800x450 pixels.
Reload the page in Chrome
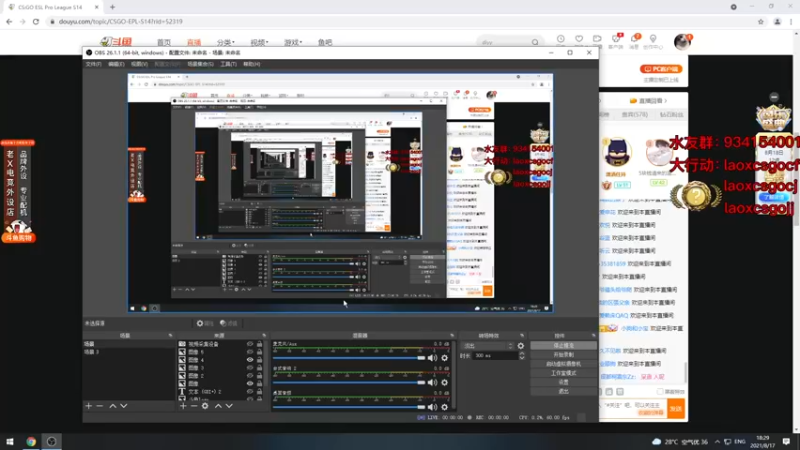pos(36,21)
